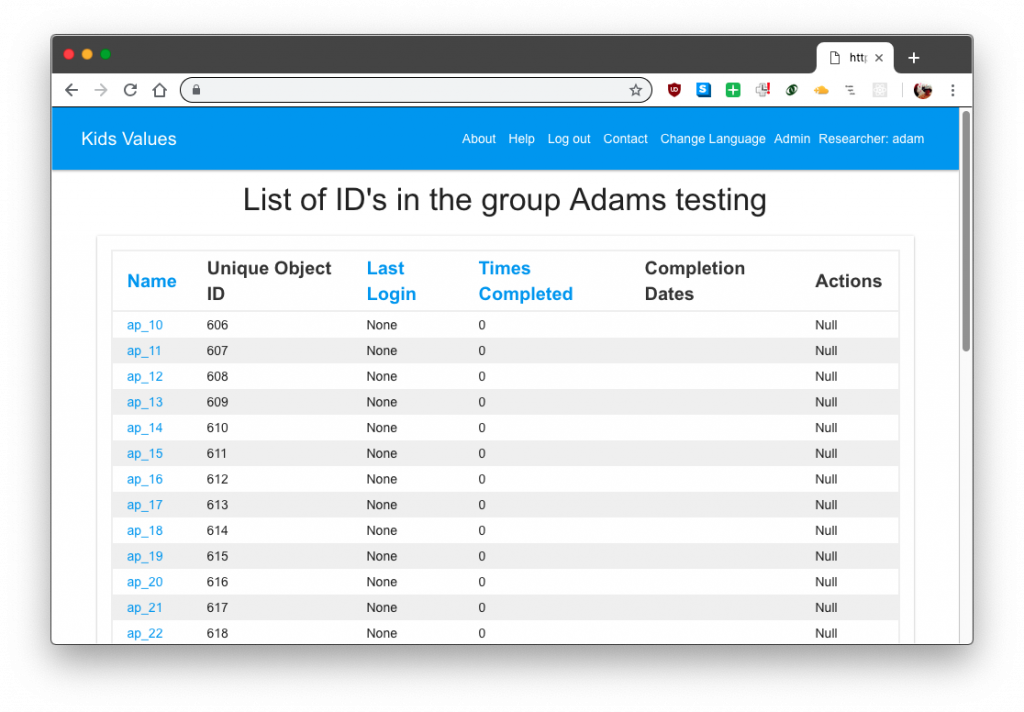Open the Chrome profile avatar

[x=922, y=90]
